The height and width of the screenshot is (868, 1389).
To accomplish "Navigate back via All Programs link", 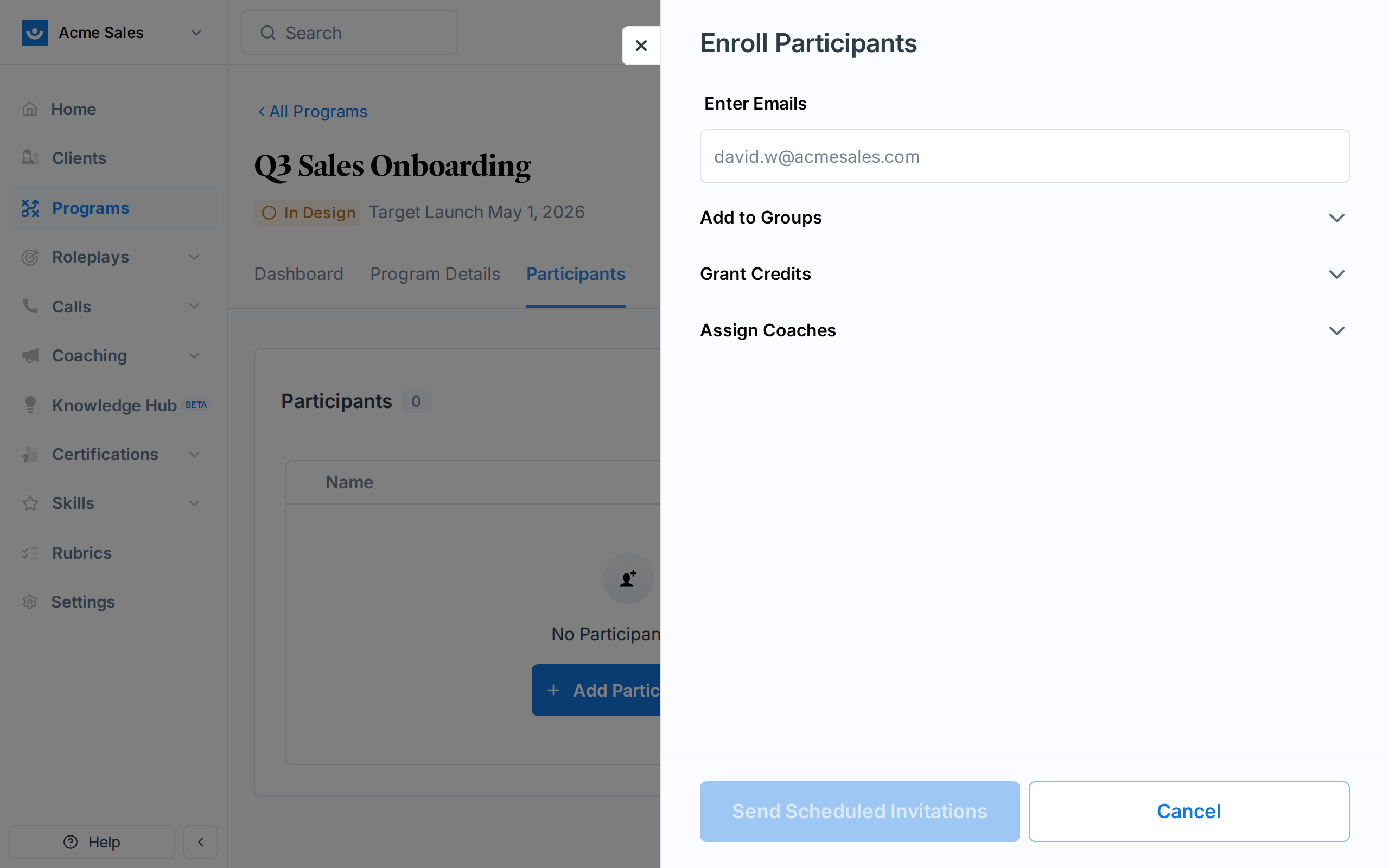I will coord(312,111).
